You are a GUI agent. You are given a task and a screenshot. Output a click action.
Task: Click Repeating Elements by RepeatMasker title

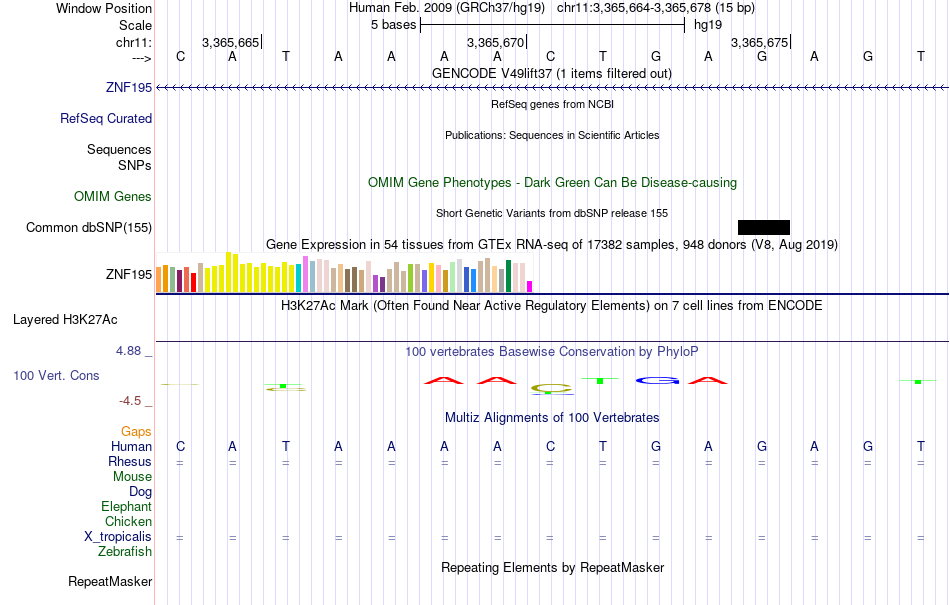click(x=553, y=567)
